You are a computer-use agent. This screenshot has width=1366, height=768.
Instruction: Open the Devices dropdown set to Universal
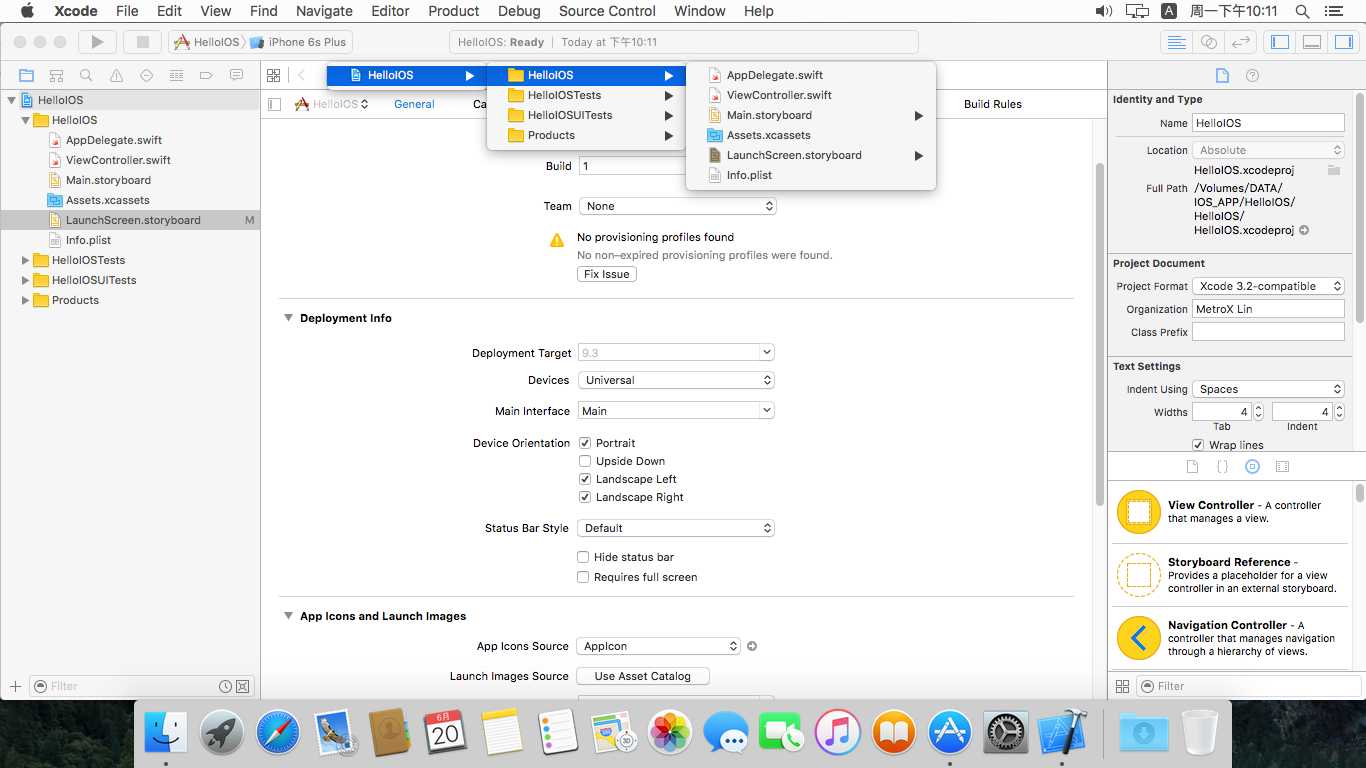point(677,380)
